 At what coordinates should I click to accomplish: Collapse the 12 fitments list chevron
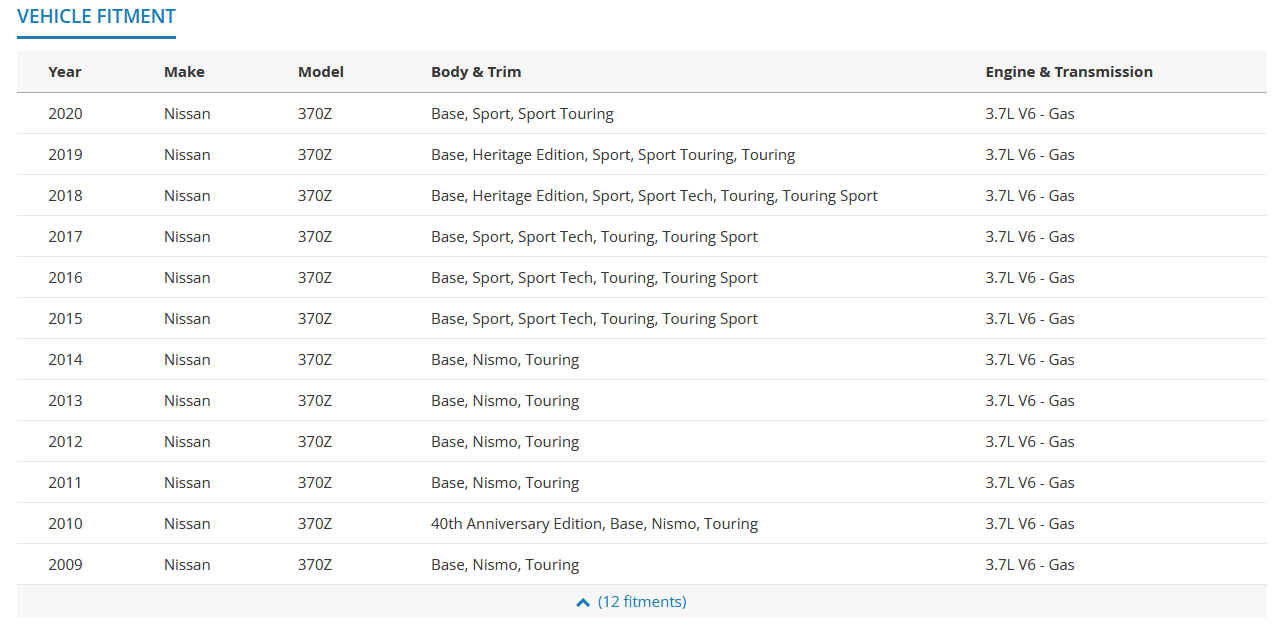click(583, 602)
